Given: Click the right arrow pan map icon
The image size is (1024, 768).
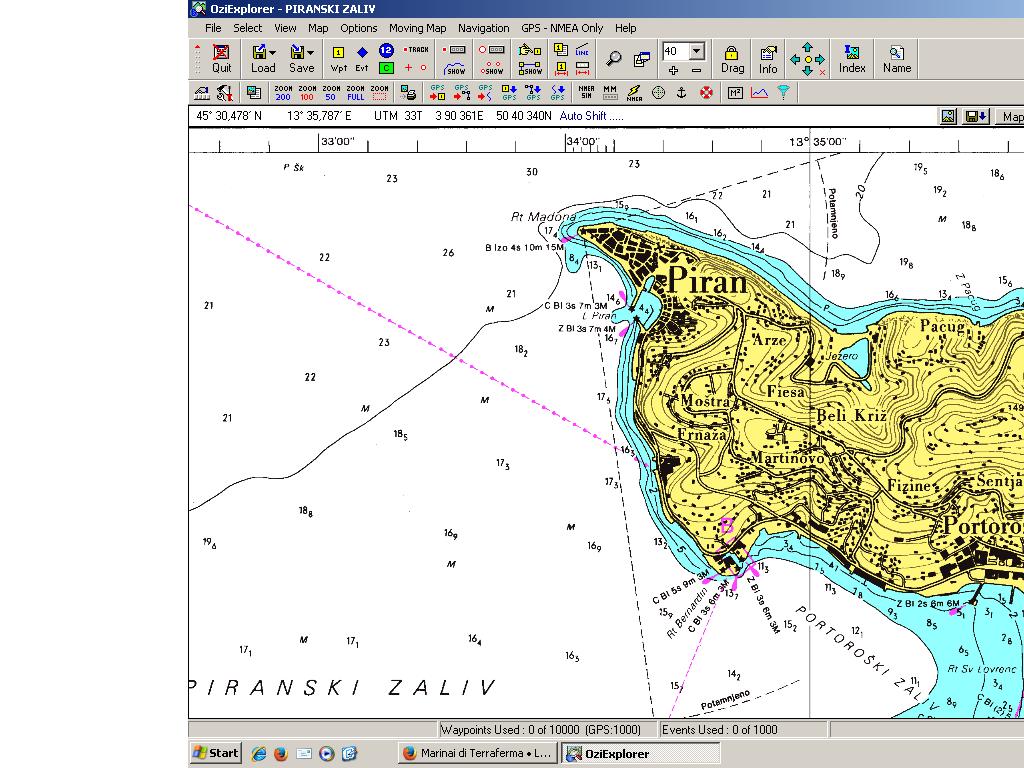Looking at the screenshot, I should [x=820, y=59].
